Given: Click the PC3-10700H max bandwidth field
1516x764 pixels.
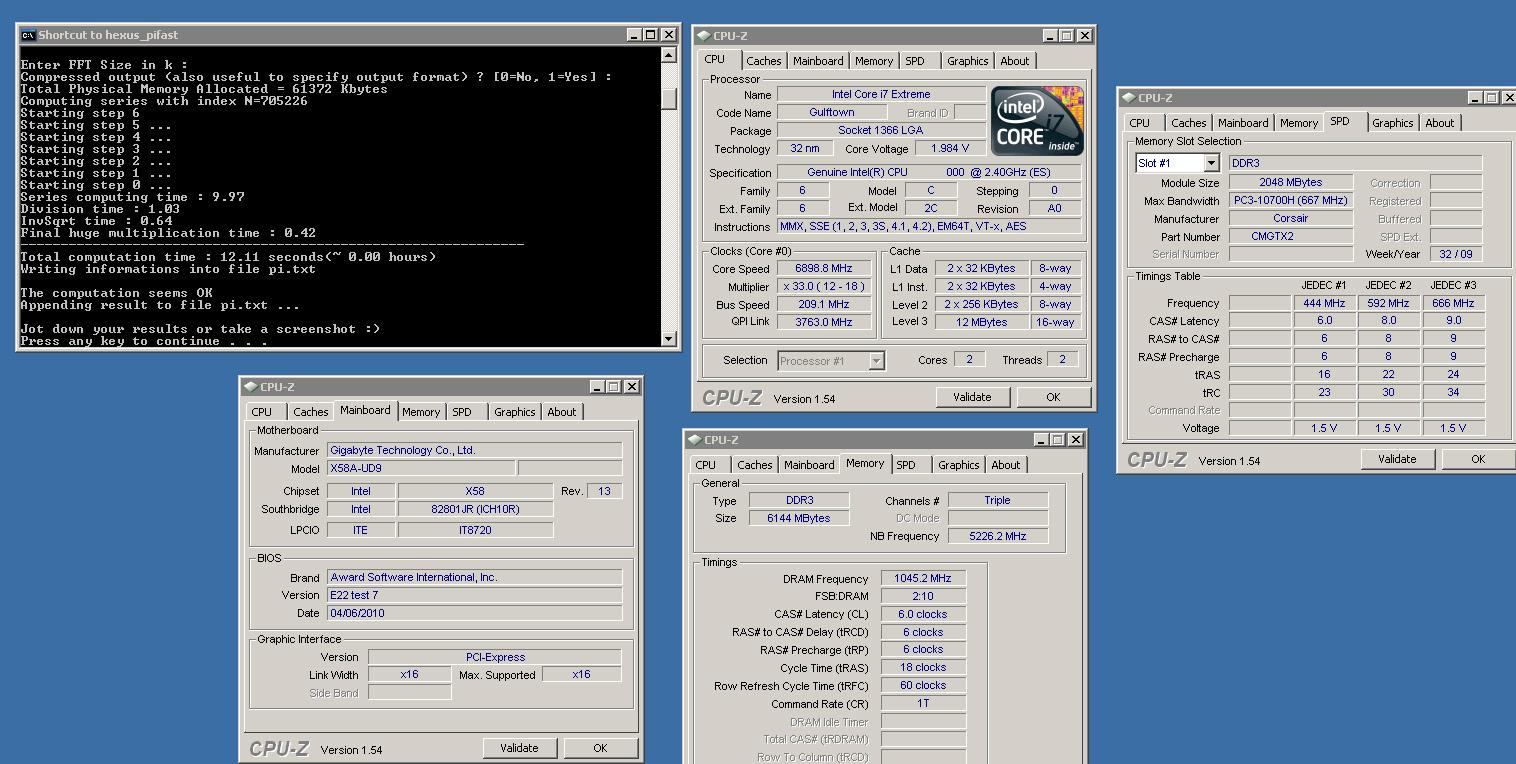Looking at the screenshot, I should (1291, 200).
